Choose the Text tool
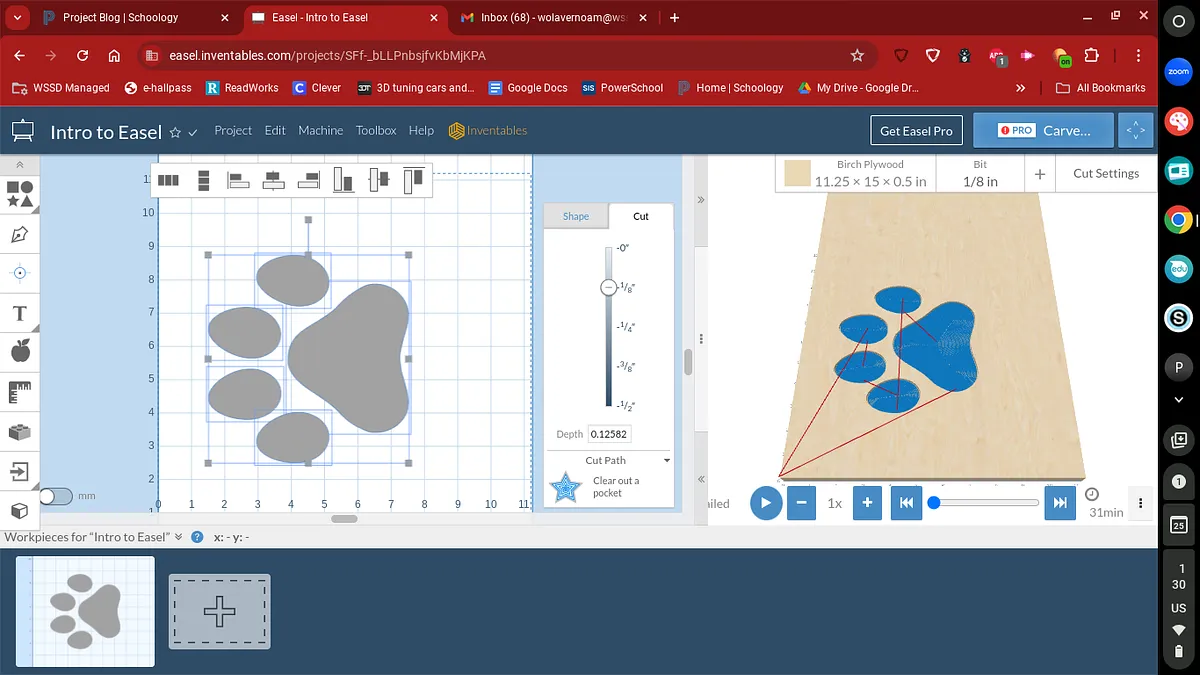 click(x=19, y=314)
